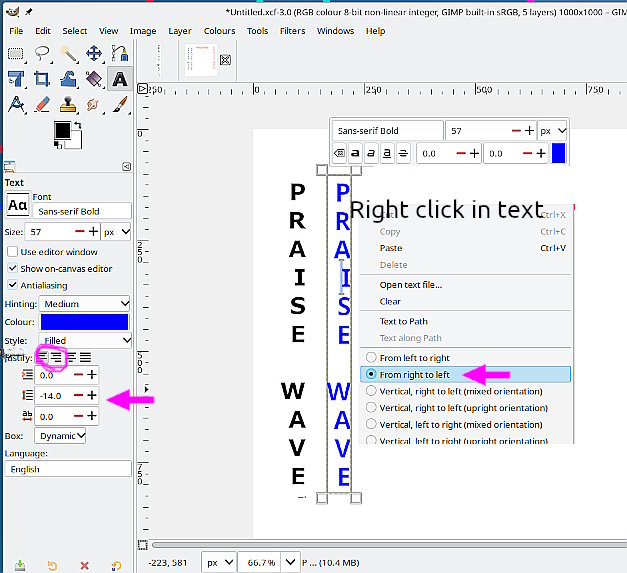Save tool preset icon
The height and width of the screenshot is (573, 627).
[20, 565]
